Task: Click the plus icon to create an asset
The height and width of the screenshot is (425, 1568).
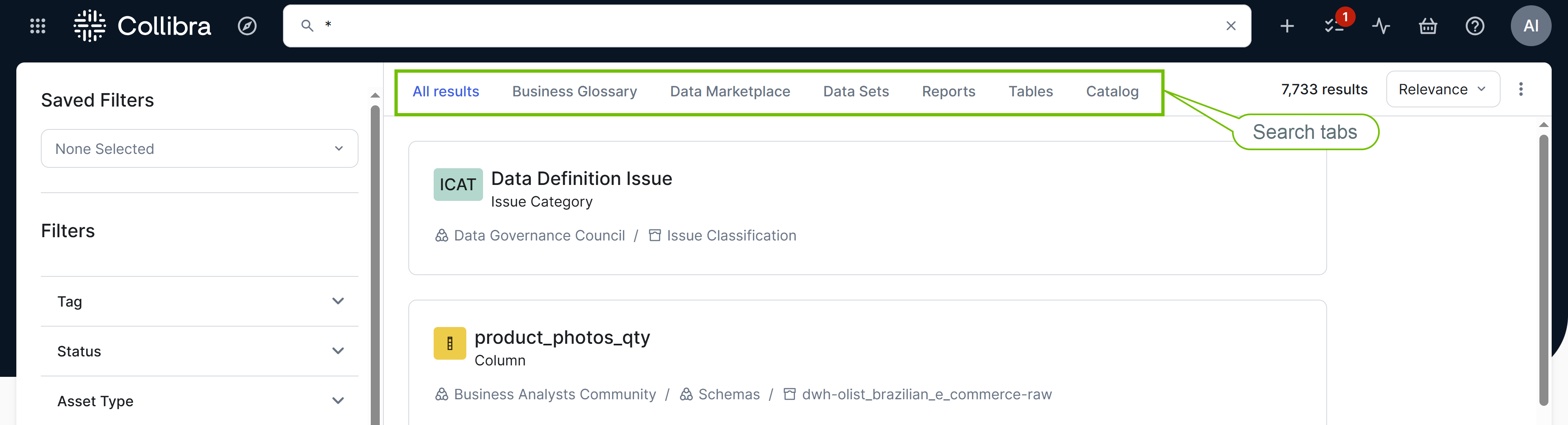Action: click(x=1287, y=26)
